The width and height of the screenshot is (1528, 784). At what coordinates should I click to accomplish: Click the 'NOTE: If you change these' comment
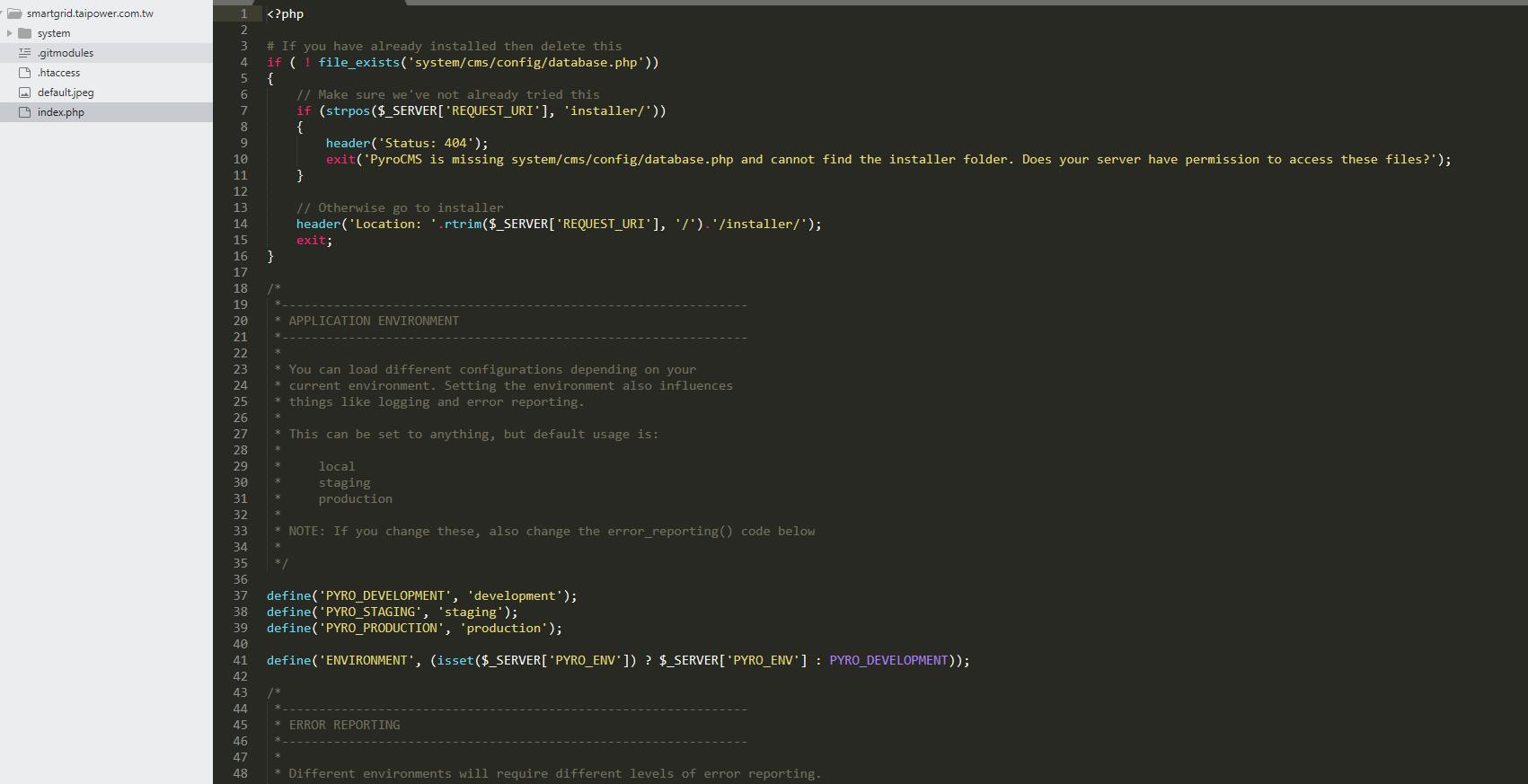pyautogui.click(x=552, y=531)
